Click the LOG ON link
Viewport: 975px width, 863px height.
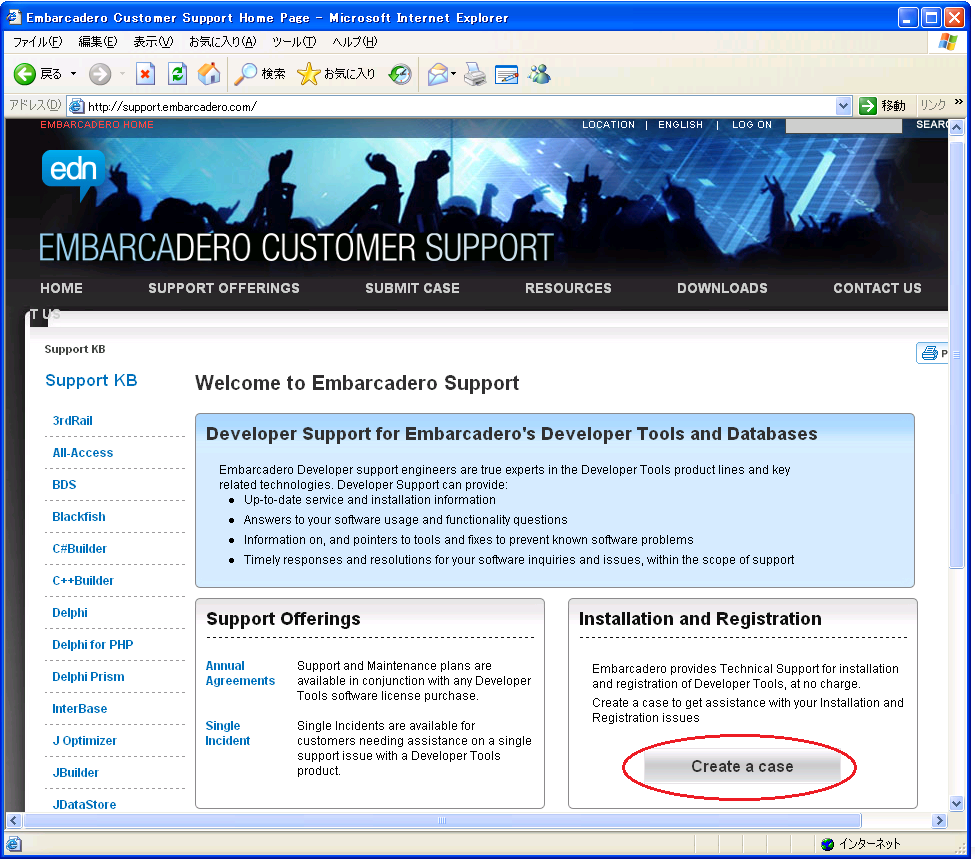click(x=752, y=125)
